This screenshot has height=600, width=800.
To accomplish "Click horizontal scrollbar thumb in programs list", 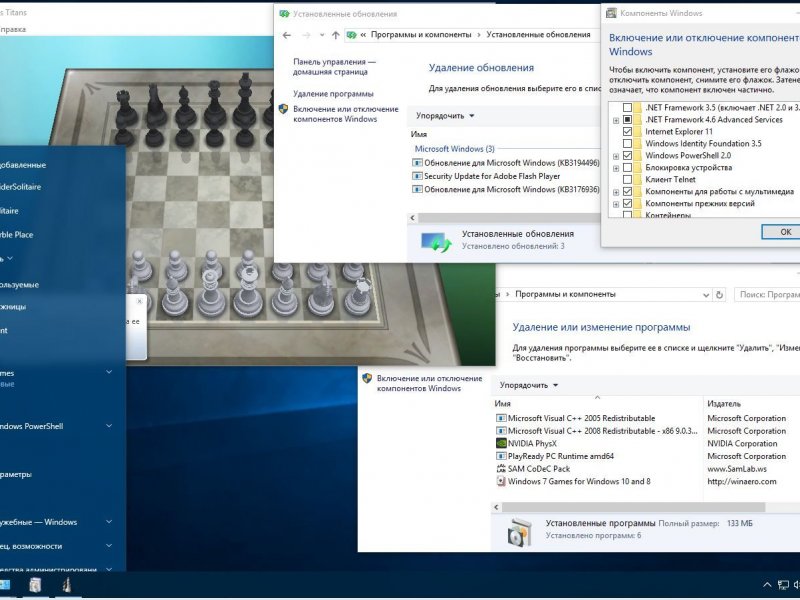I will 633,507.
